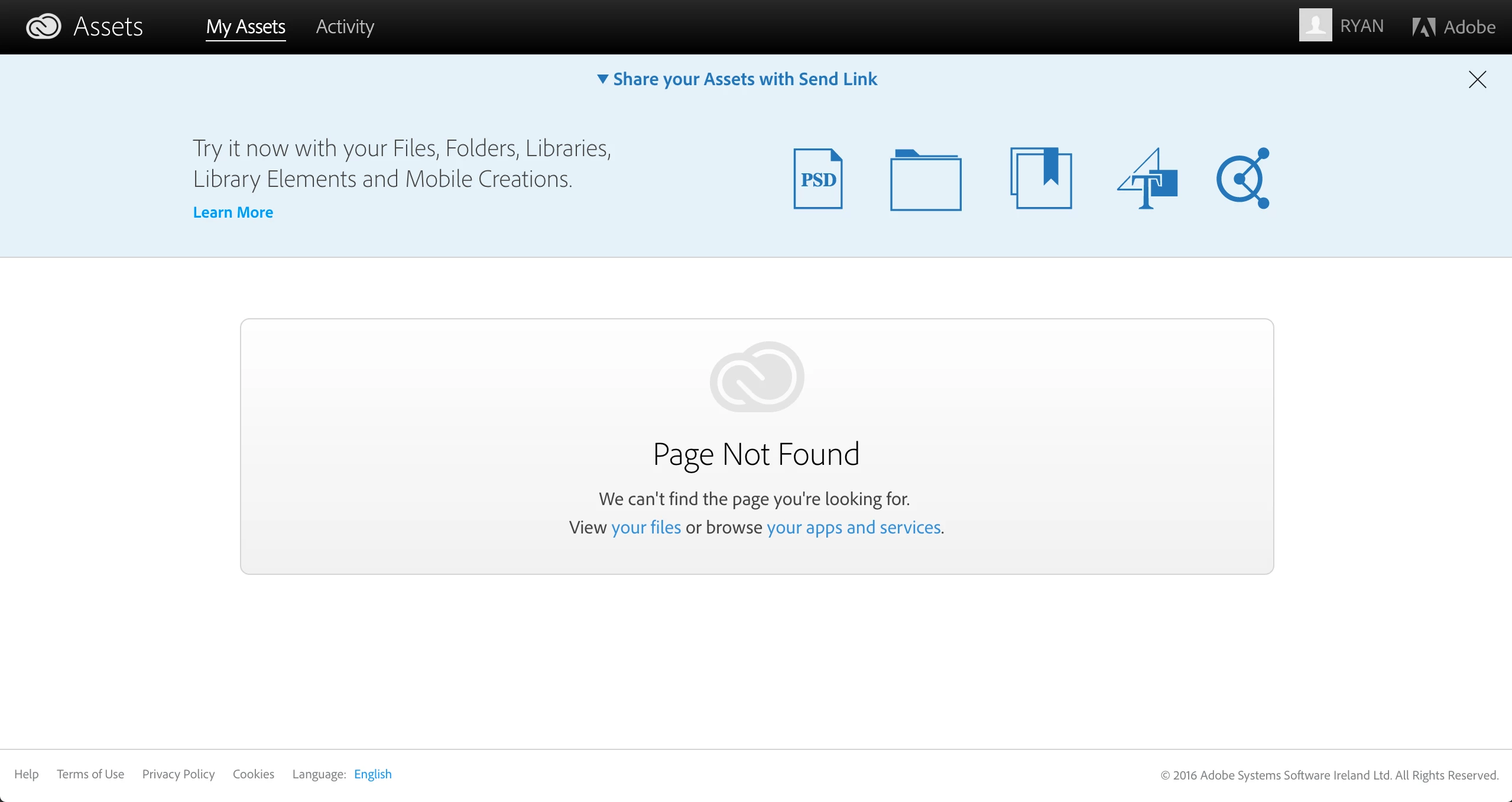
Task: Open the English language selector
Action: tap(372, 774)
